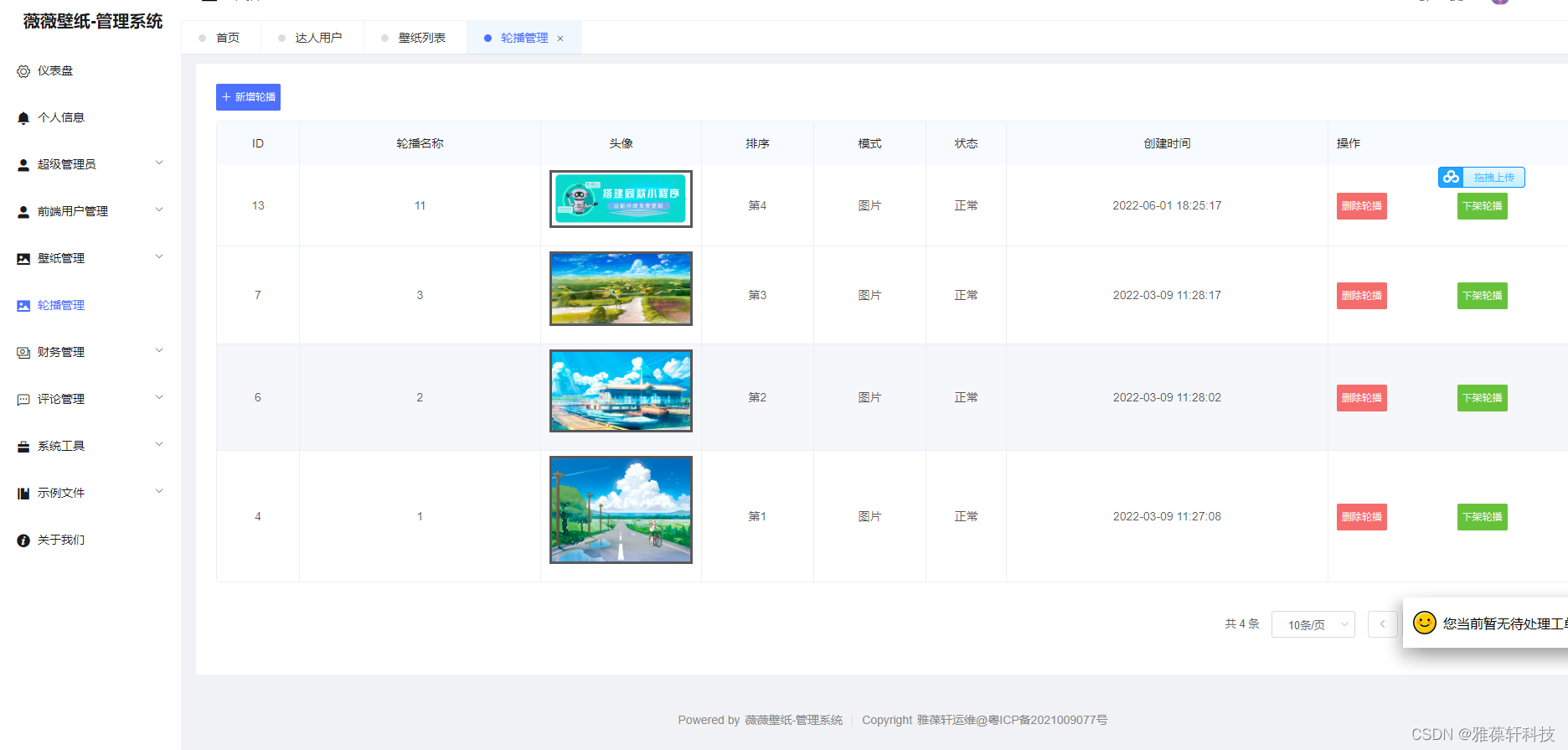Delete carousel with ID 7
The width and height of the screenshot is (1568, 750).
point(1361,296)
